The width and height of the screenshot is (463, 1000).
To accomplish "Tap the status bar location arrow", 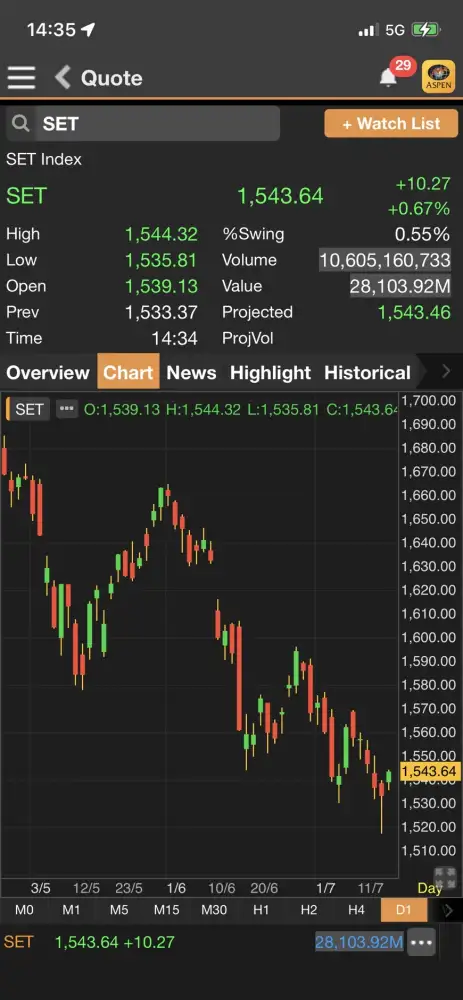I will click(x=88, y=29).
